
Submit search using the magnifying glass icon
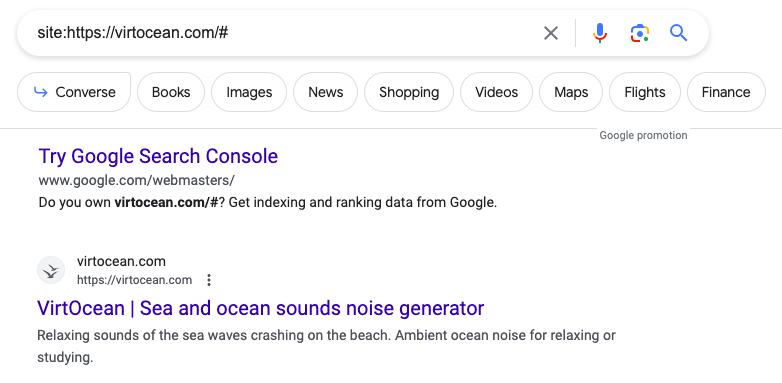click(678, 33)
